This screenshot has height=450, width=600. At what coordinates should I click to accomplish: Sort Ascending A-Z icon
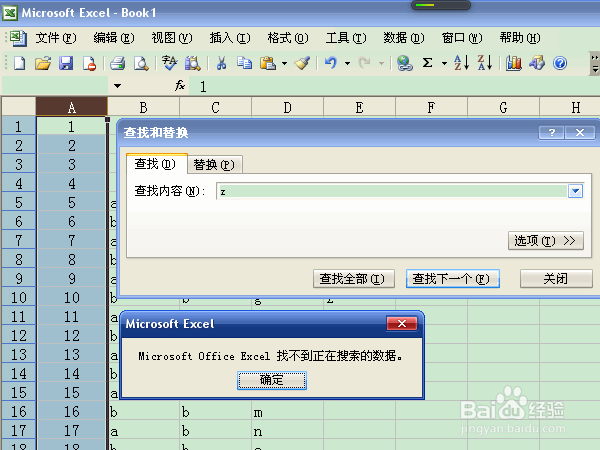(461, 63)
